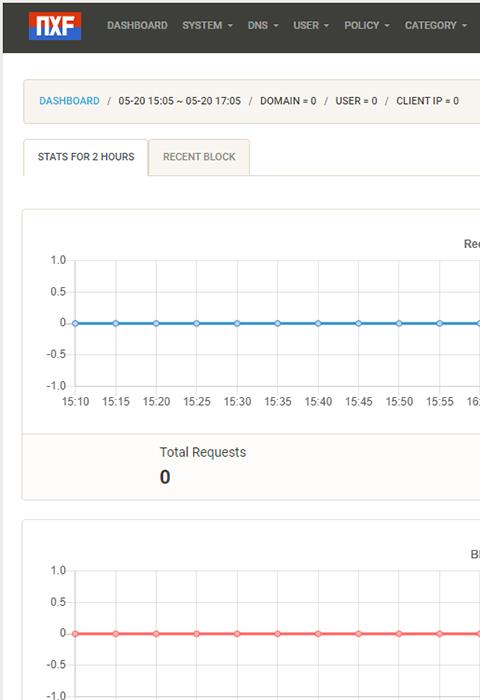Click the Total Requests label
This screenshot has width=480, height=700.
(x=203, y=452)
